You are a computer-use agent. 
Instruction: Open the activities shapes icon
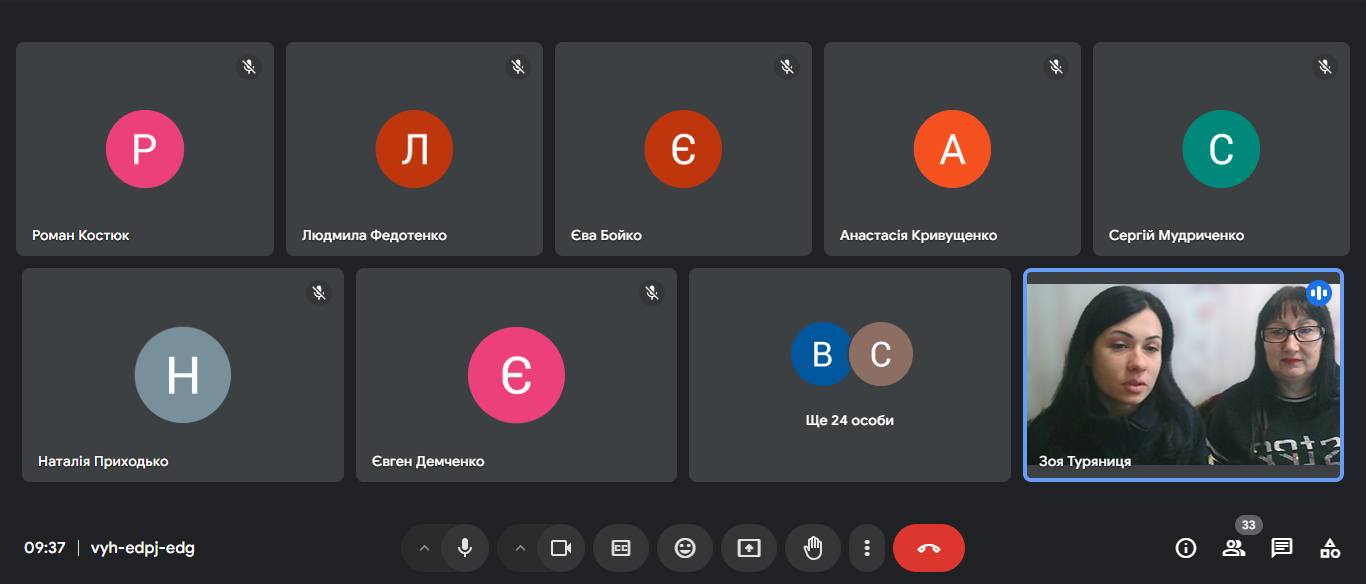point(1330,548)
